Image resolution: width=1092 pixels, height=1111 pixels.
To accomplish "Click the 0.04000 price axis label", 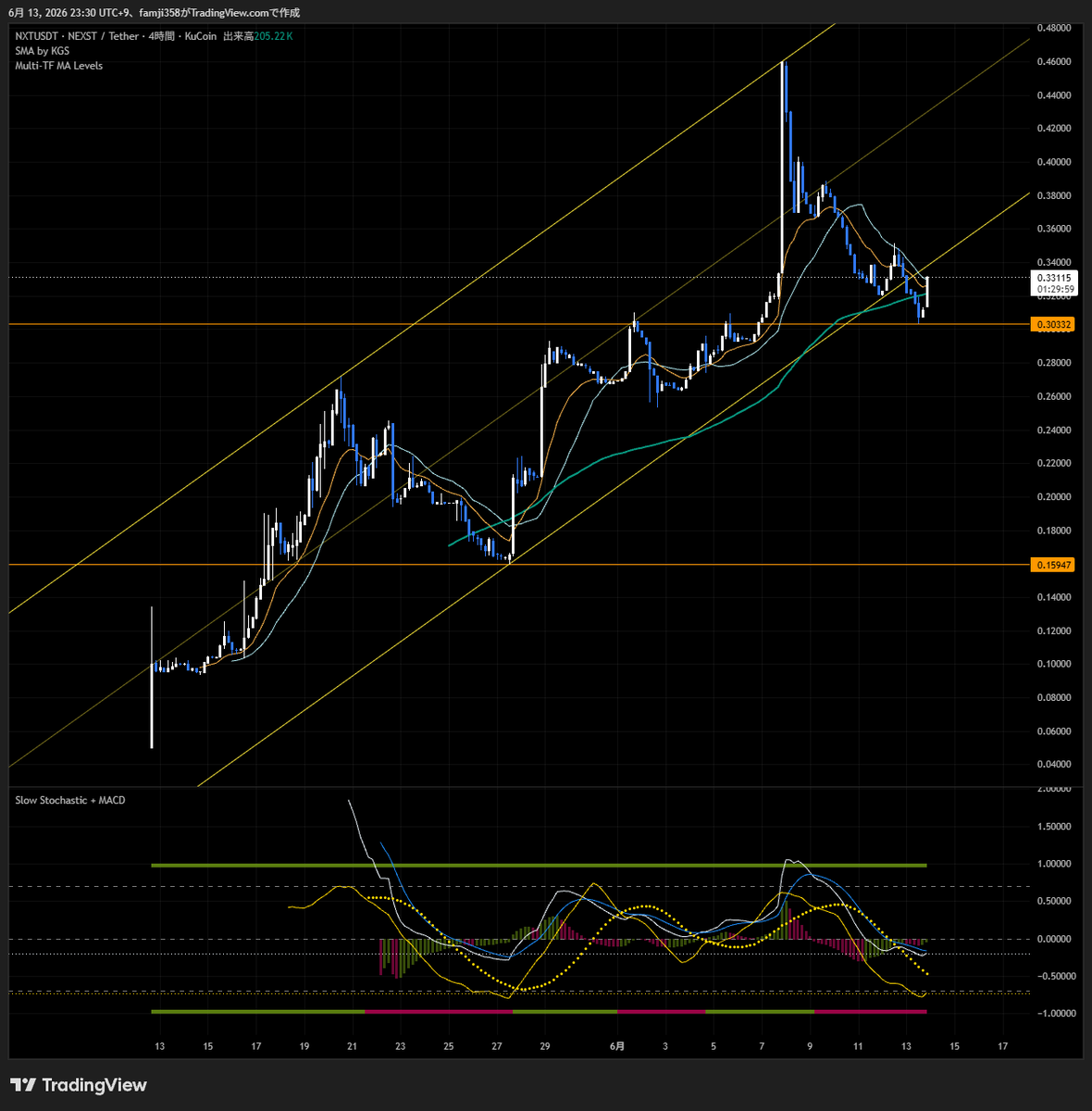I will 1054,765.
